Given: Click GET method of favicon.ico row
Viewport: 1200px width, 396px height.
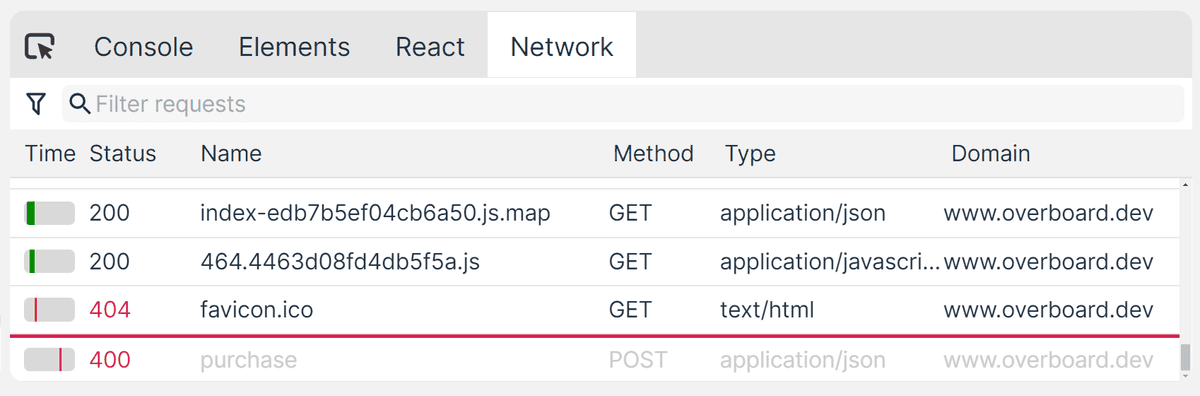Looking at the screenshot, I should pos(629,310).
